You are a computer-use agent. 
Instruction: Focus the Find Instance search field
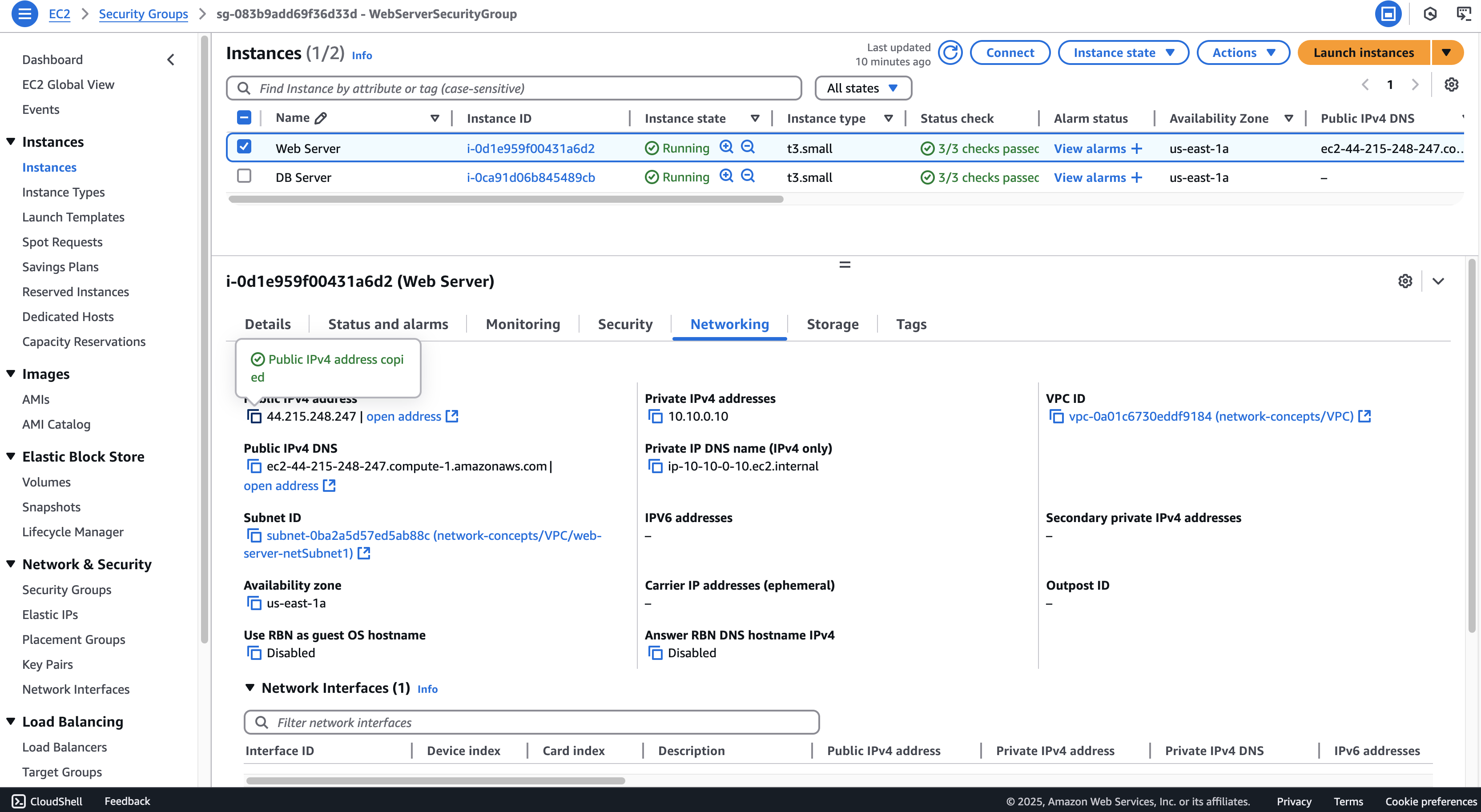coord(514,88)
